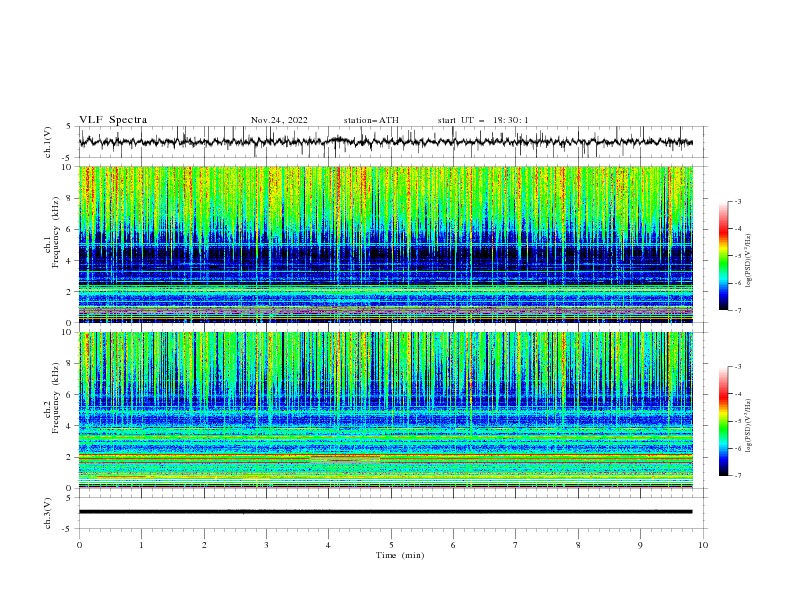
Task: Click the ch.2 frequency axis "2" tick
Action: 70,457
